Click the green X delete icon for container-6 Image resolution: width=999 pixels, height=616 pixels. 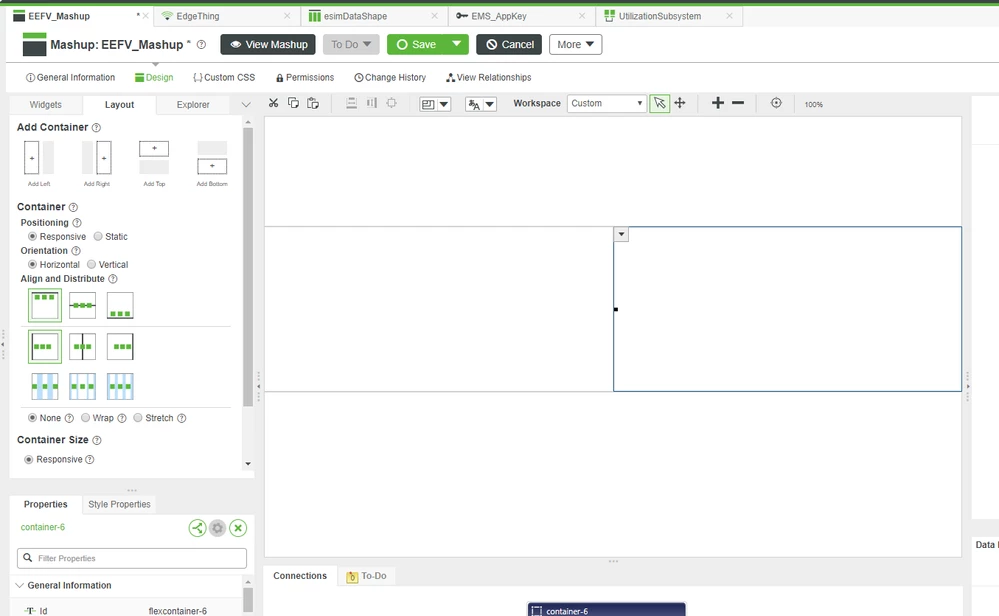[x=238, y=528]
